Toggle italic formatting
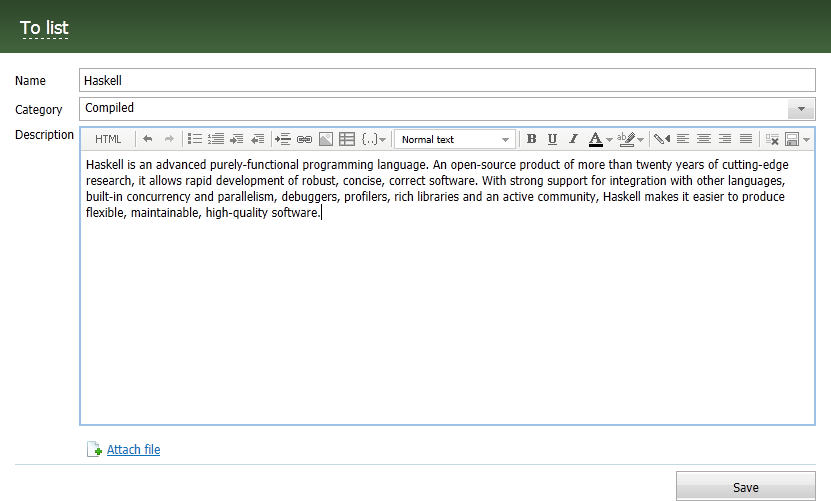Screen dimensions: 831x501 click(573, 139)
